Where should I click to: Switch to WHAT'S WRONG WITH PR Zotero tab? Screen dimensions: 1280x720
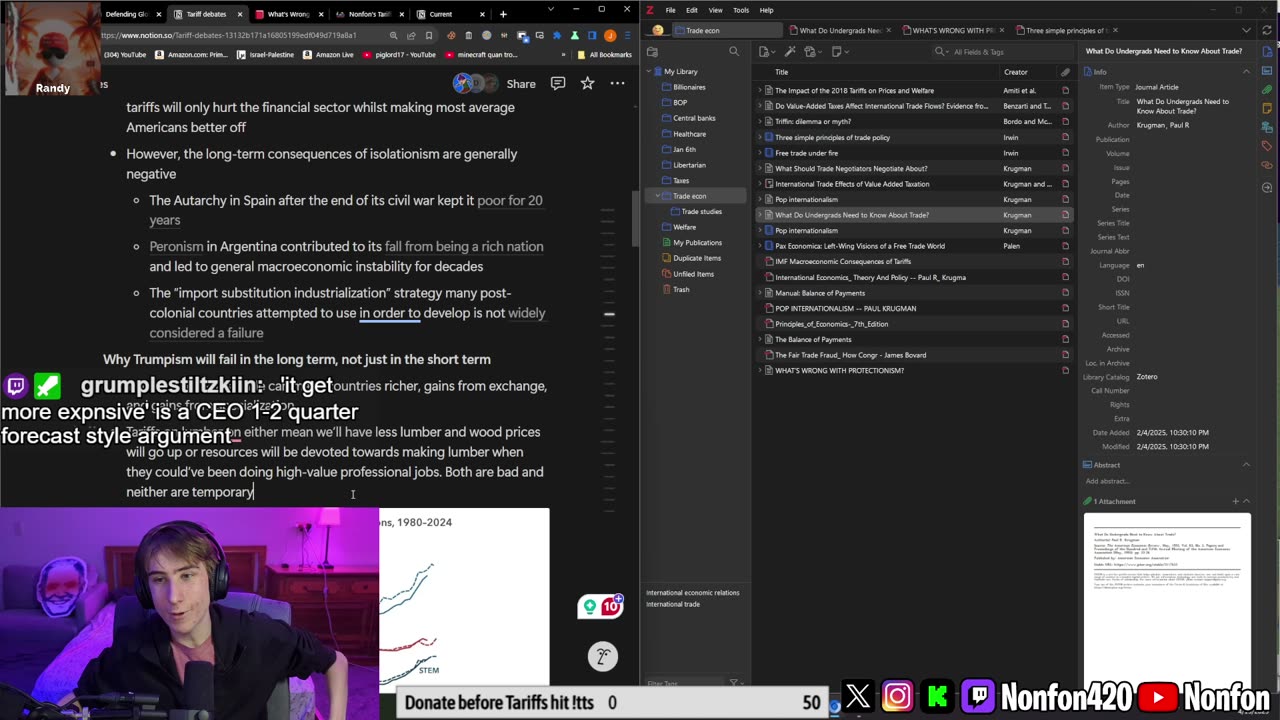click(x=953, y=30)
